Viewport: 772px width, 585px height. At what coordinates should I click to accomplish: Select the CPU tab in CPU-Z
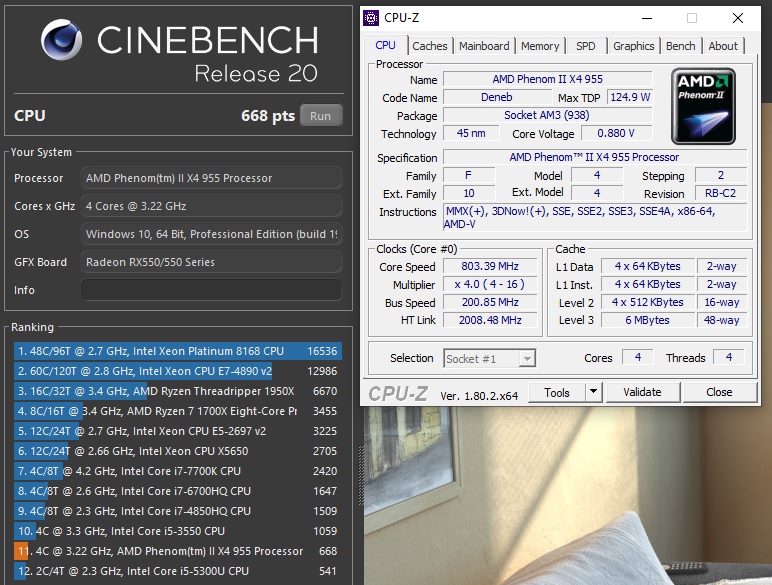click(386, 45)
